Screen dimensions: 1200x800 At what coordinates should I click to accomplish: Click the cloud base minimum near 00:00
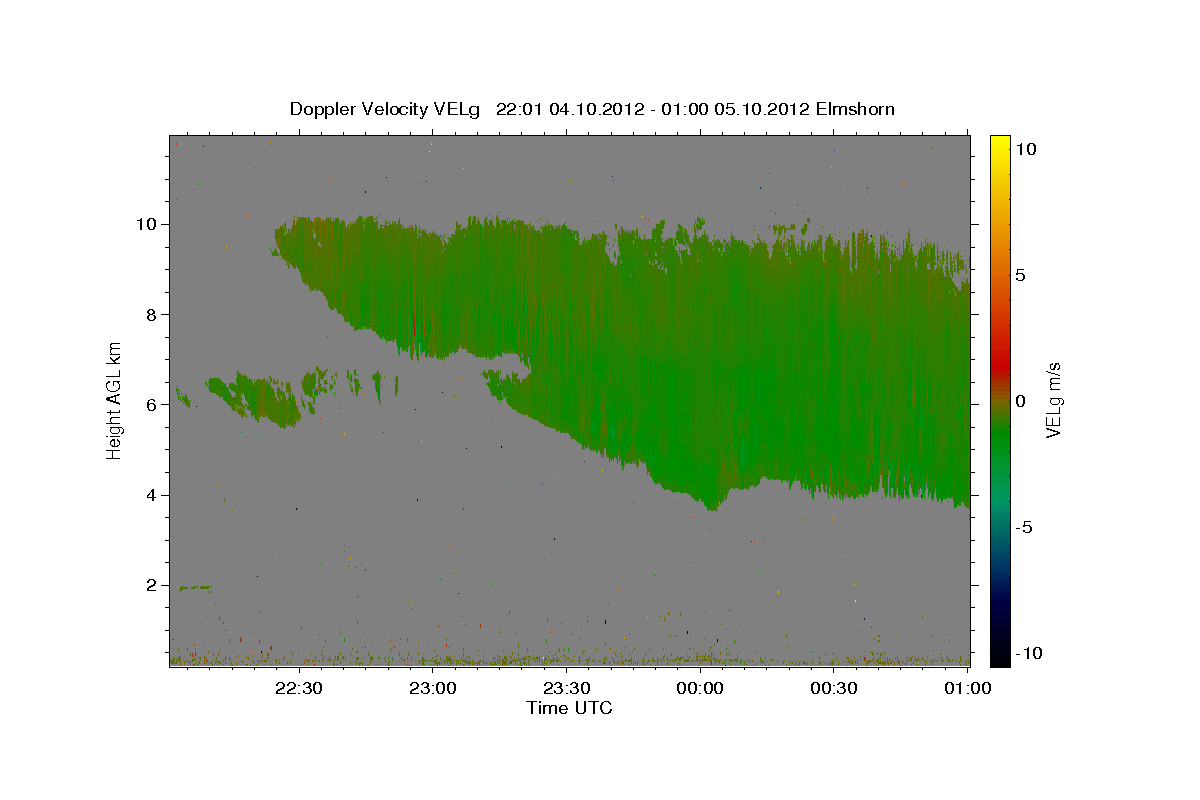[711, 507]
